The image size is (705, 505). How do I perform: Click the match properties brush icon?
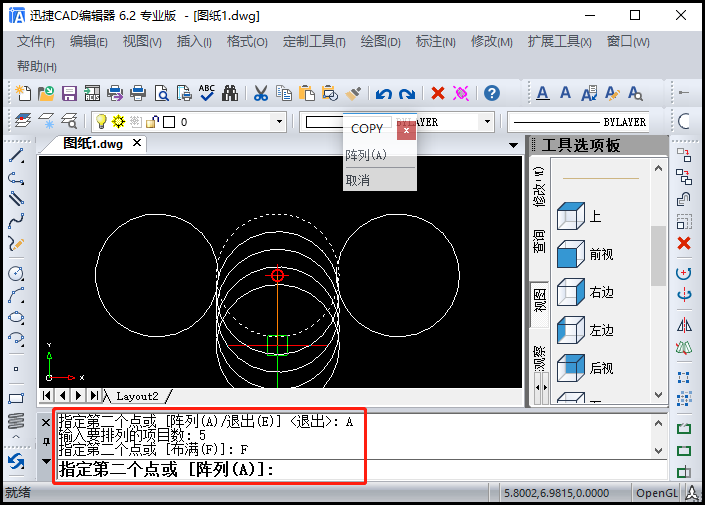pos(353,93)
